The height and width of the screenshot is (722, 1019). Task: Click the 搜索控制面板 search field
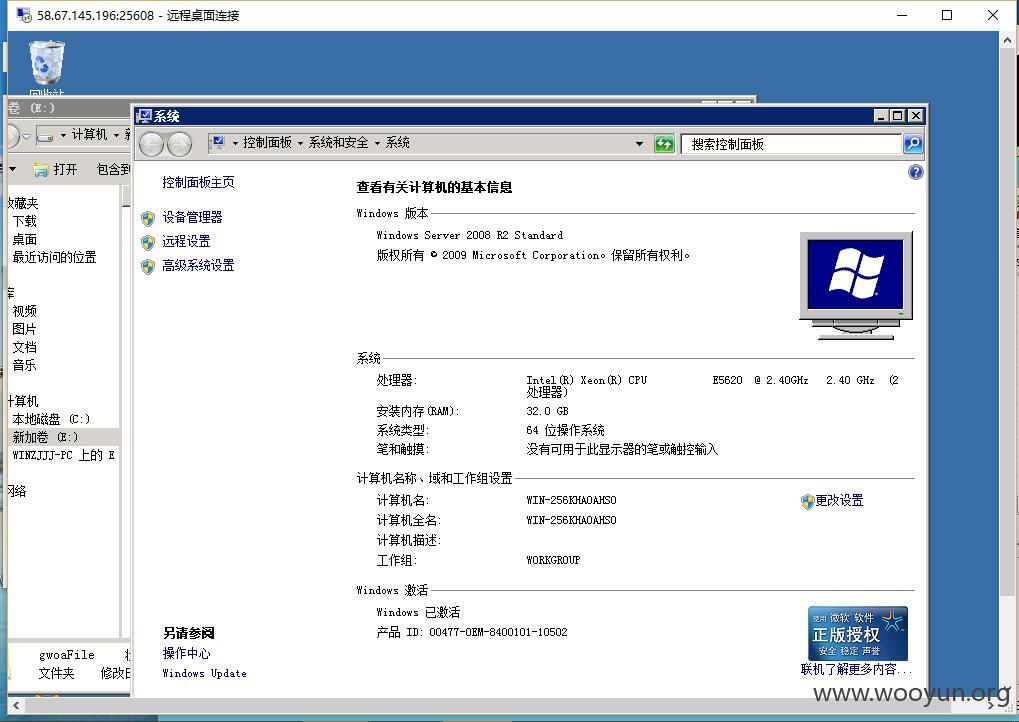click(791, 144)
